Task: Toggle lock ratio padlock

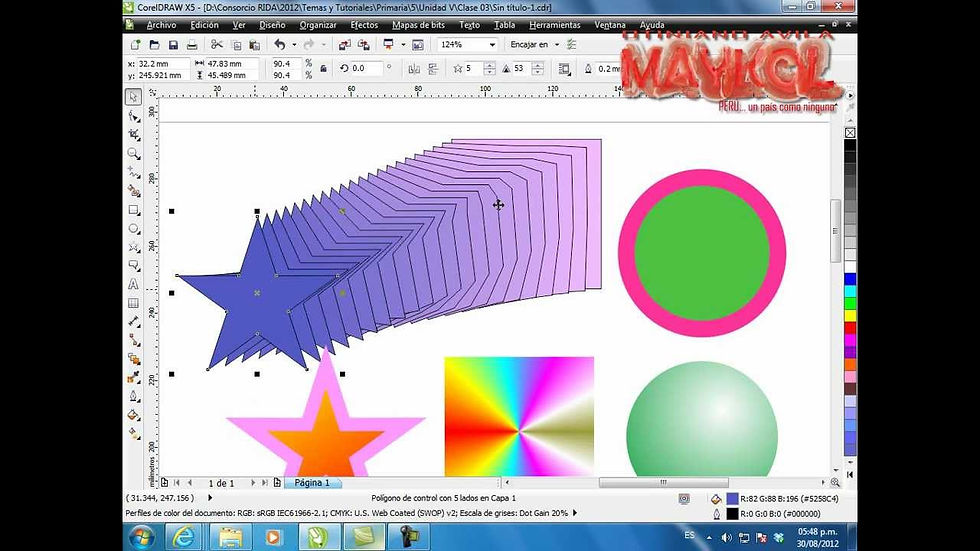Action: [x=323, y=69]
